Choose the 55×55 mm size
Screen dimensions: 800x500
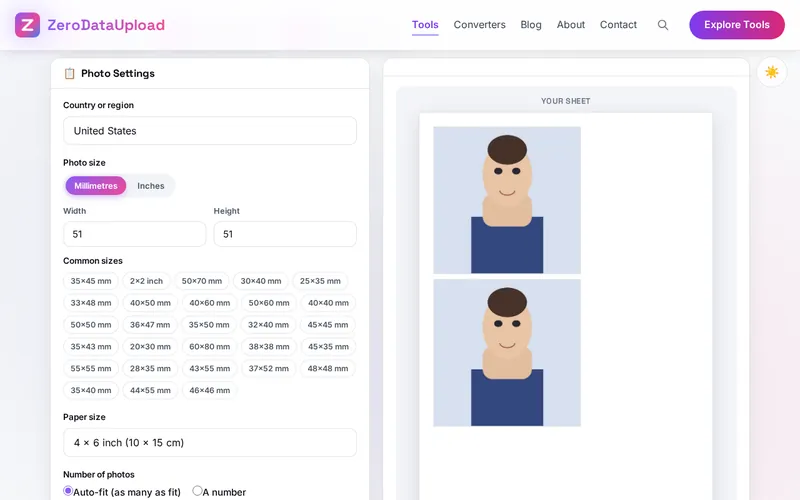(x=91, y=369)
